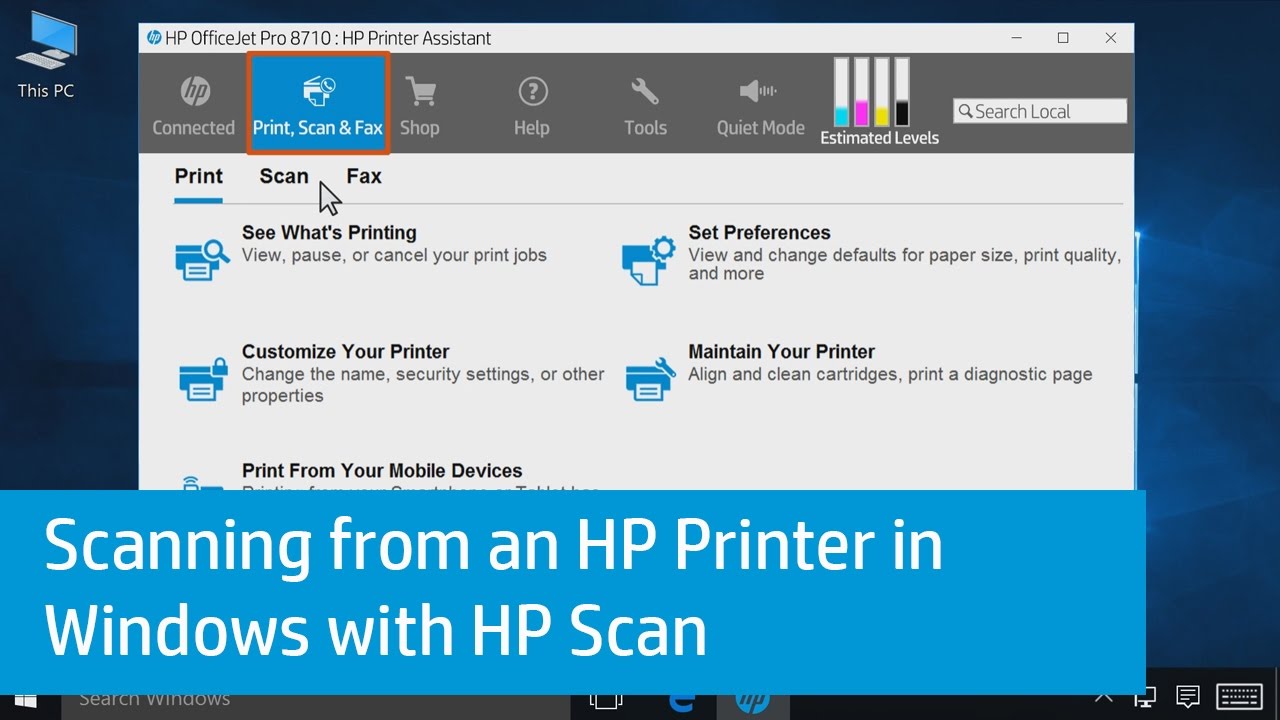Switch to the Print tab
The image size is (1280, 720).
(x=199, y=177)
